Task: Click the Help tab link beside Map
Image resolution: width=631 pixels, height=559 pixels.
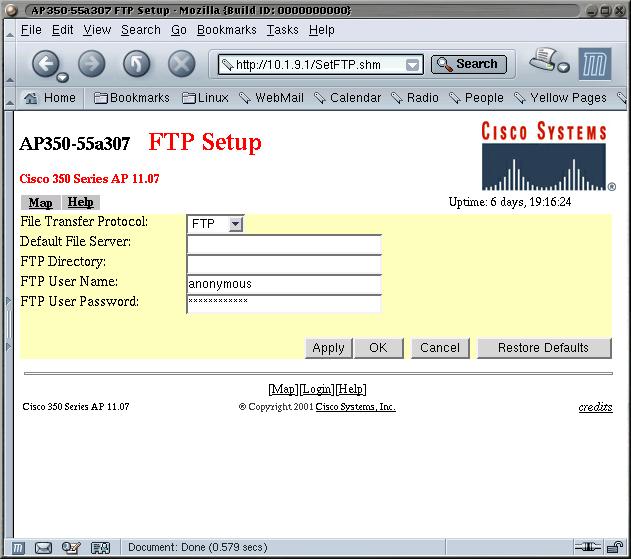Action: [x=80, y=202]
